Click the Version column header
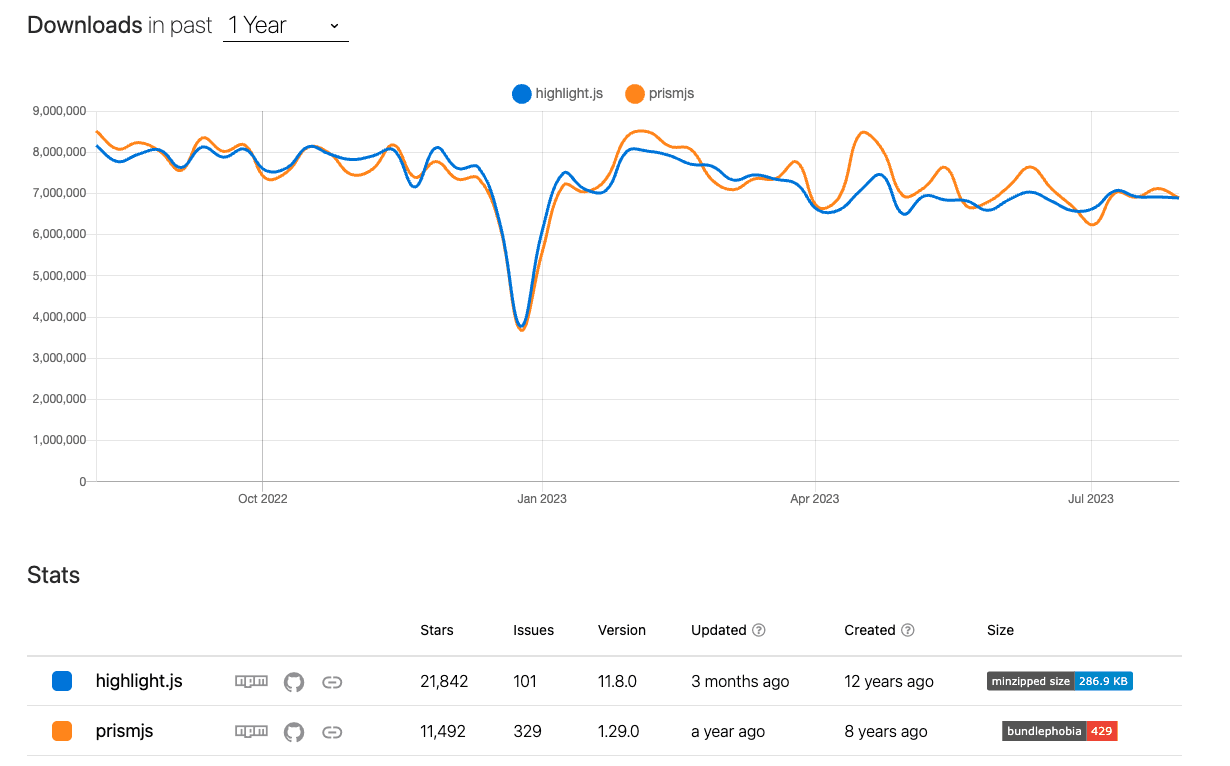1230x766 pixels. (x=622, y=630)
